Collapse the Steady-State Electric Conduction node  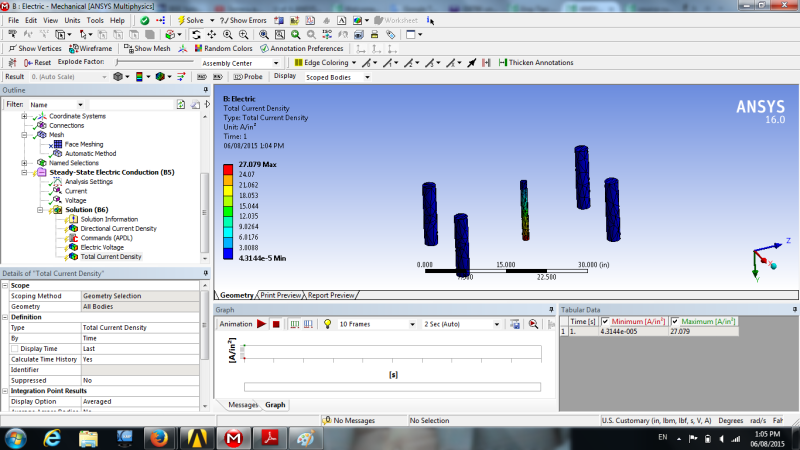tap(24, 172)
